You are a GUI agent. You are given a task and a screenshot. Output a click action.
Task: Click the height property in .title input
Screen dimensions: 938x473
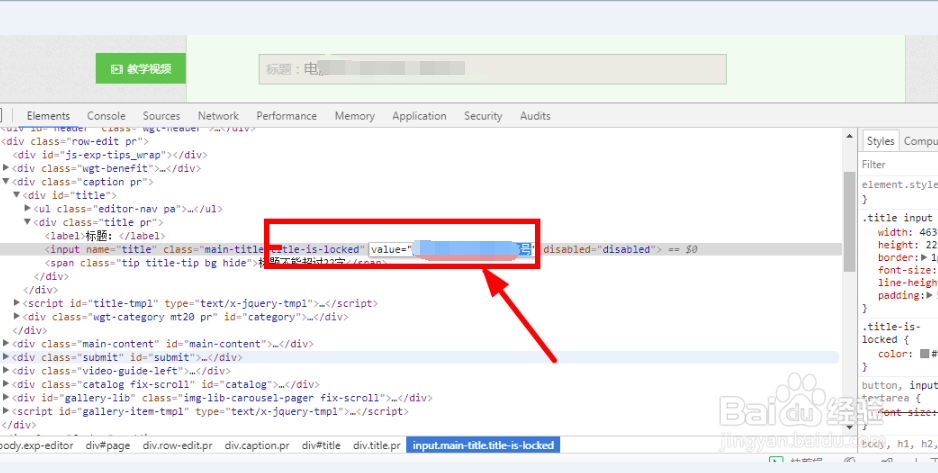click(x=896, y=245)
